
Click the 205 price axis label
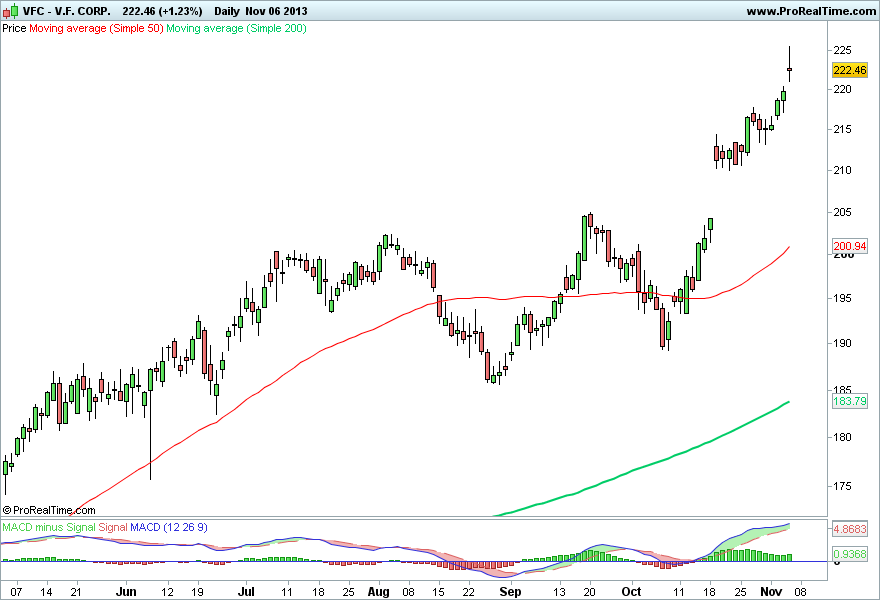[842, 212]
